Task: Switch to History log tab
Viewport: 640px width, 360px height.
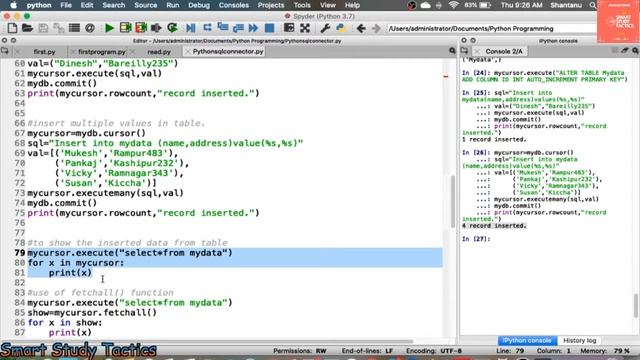Action: pos(580,340)
